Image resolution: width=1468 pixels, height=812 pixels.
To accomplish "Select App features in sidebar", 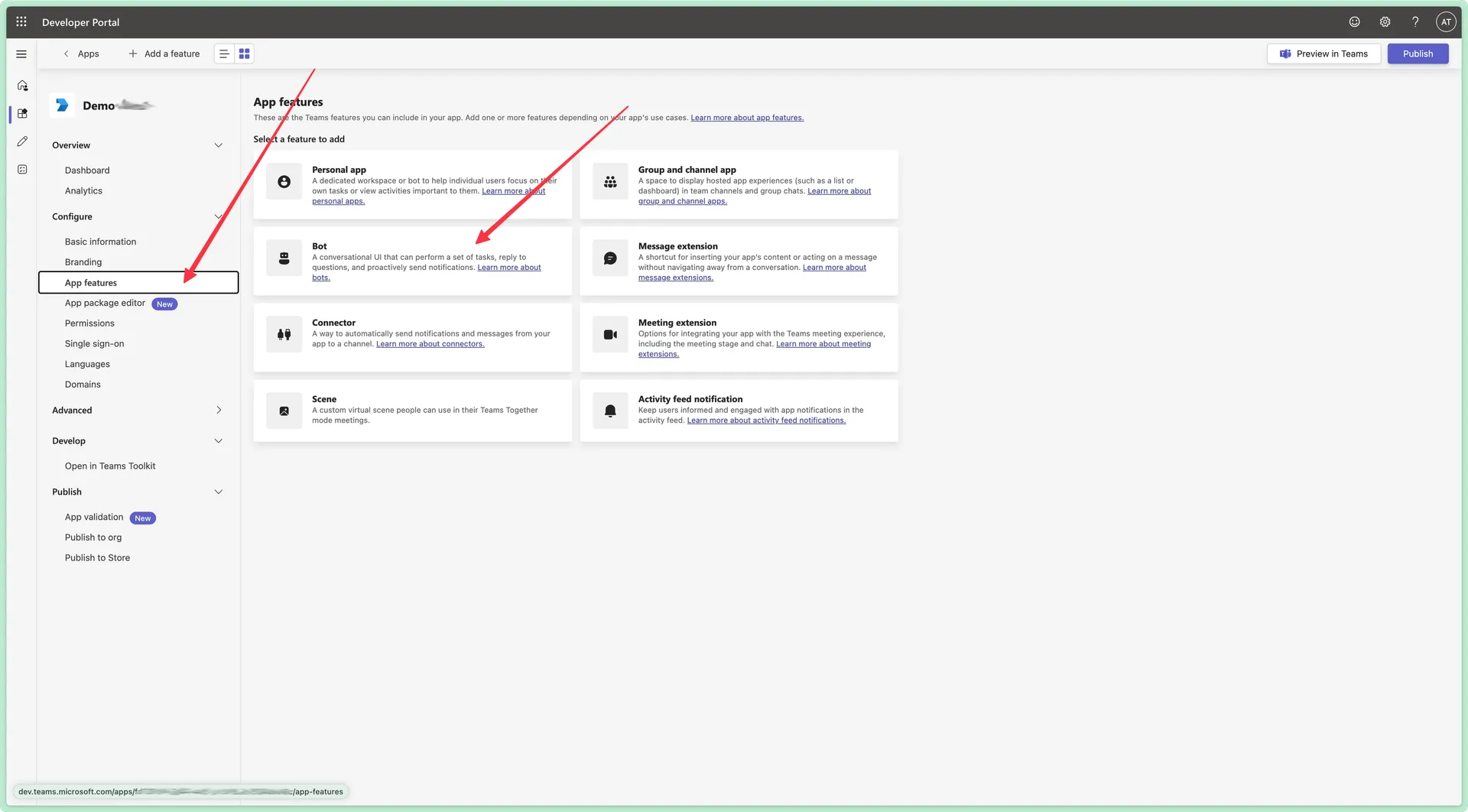I will (x=138, y=283).
